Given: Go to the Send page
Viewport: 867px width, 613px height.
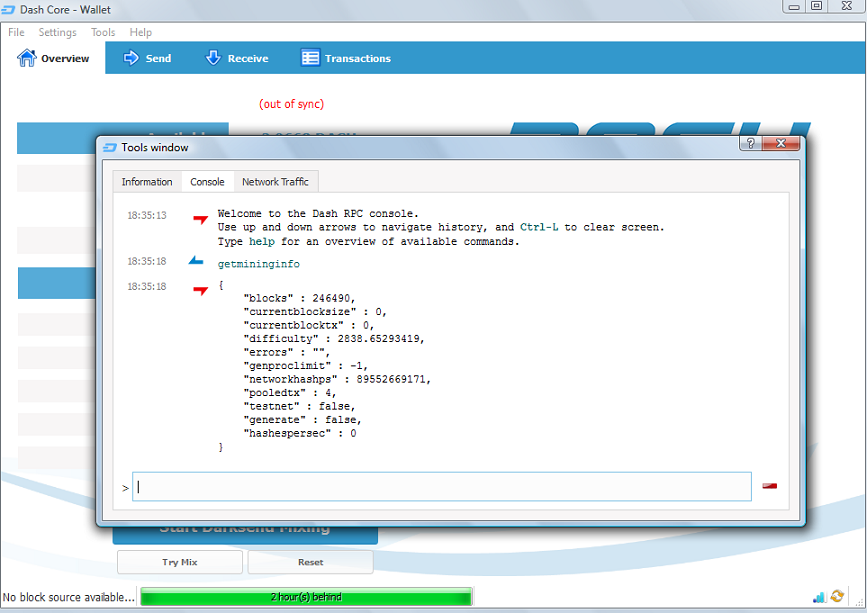Looking at the screenshot, I should [x=147, y=58].
